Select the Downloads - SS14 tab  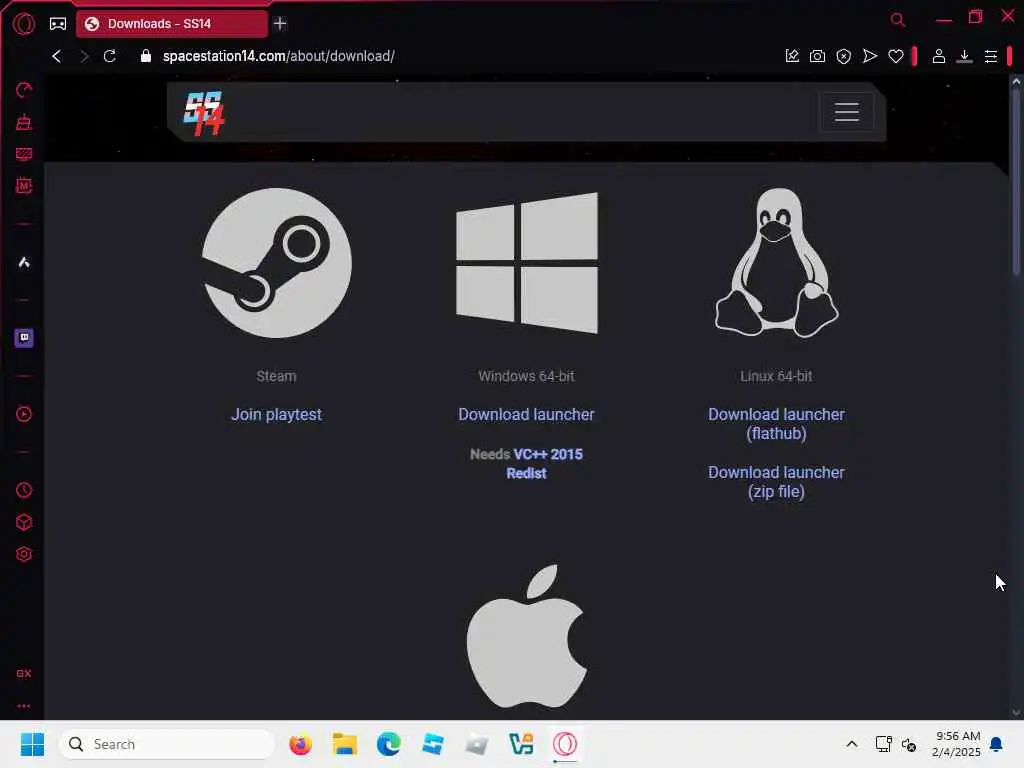[172, 24]
